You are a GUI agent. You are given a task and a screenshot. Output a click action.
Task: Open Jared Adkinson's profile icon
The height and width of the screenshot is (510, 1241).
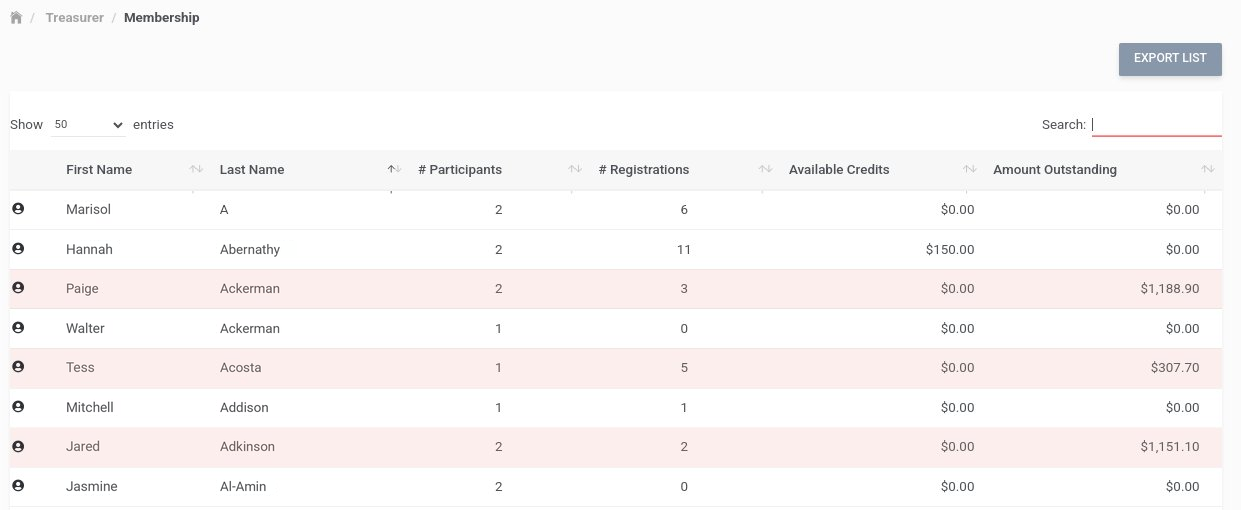[x=18, y=446]
